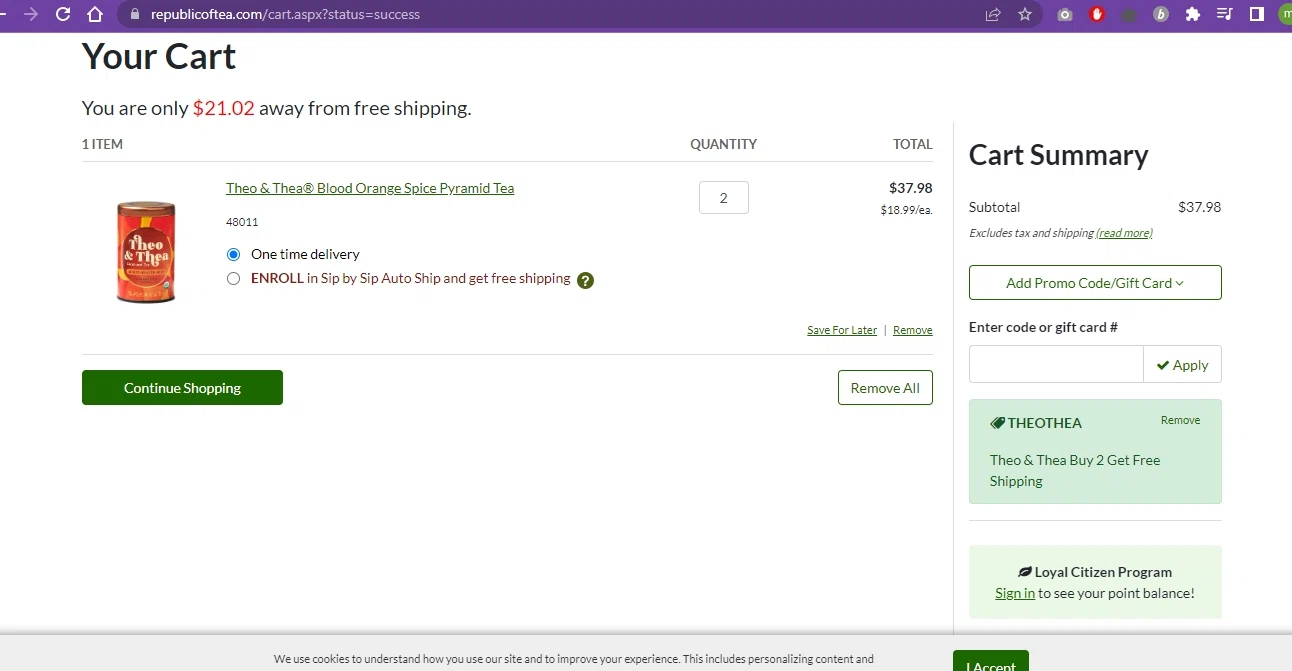Enroll in Sip by Sip Auto Ship
1292x671 pixels.
tap(234, 279)
